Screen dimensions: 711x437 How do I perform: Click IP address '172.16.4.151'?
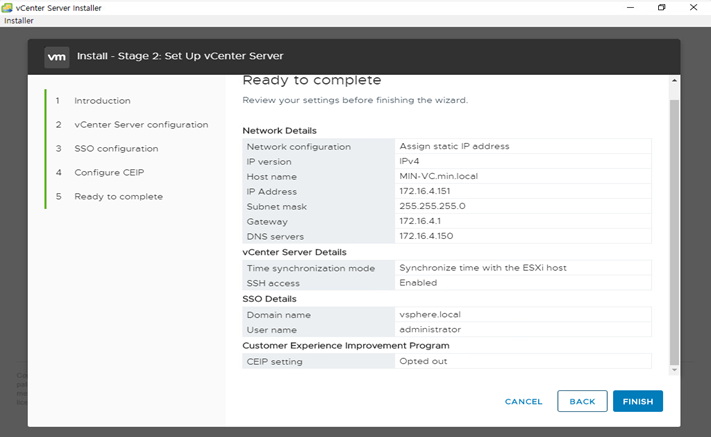424,191
